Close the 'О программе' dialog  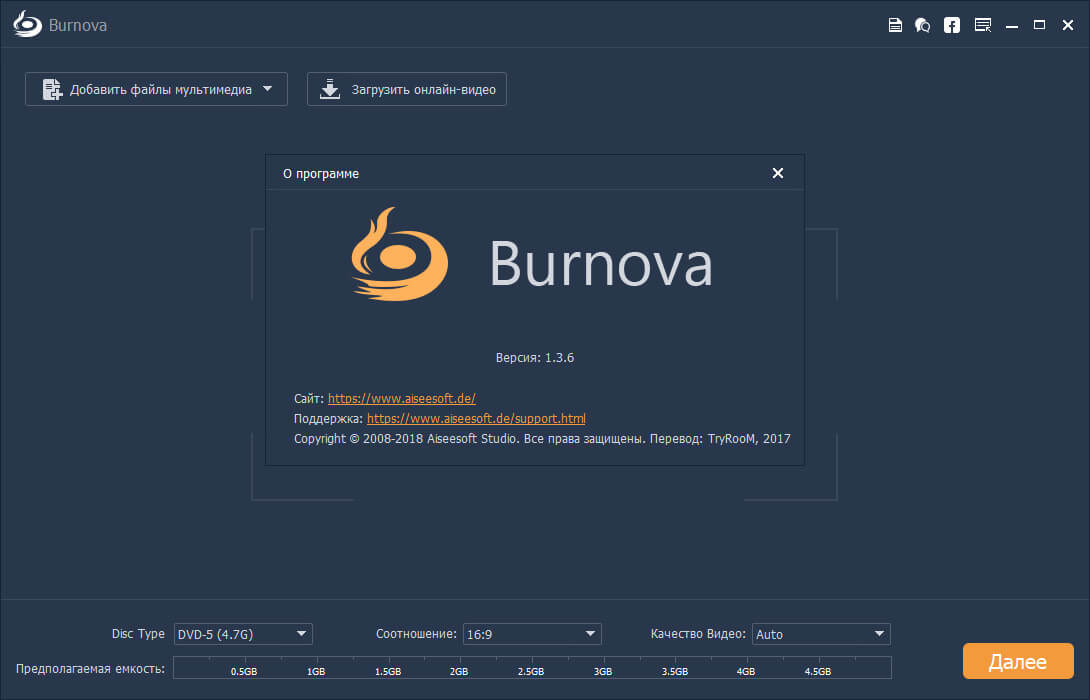(x=778, y=173)
